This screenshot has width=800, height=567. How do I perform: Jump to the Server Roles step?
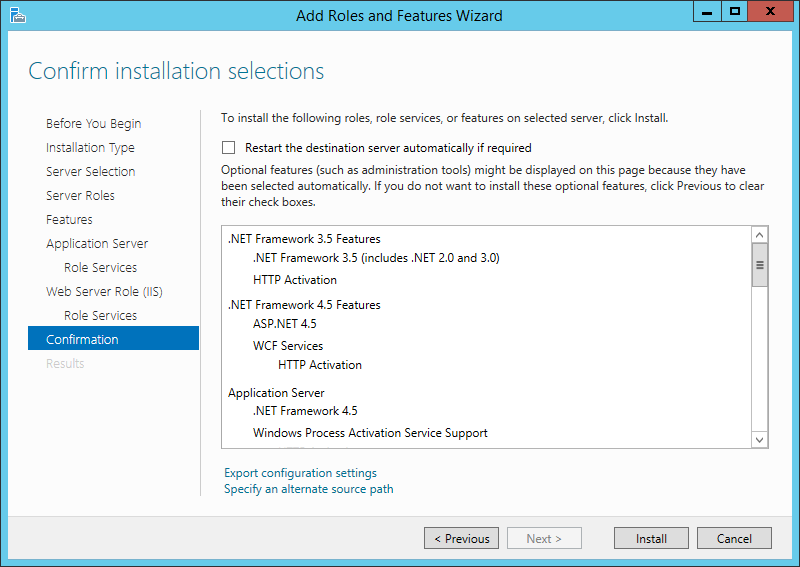click(80, 195)
